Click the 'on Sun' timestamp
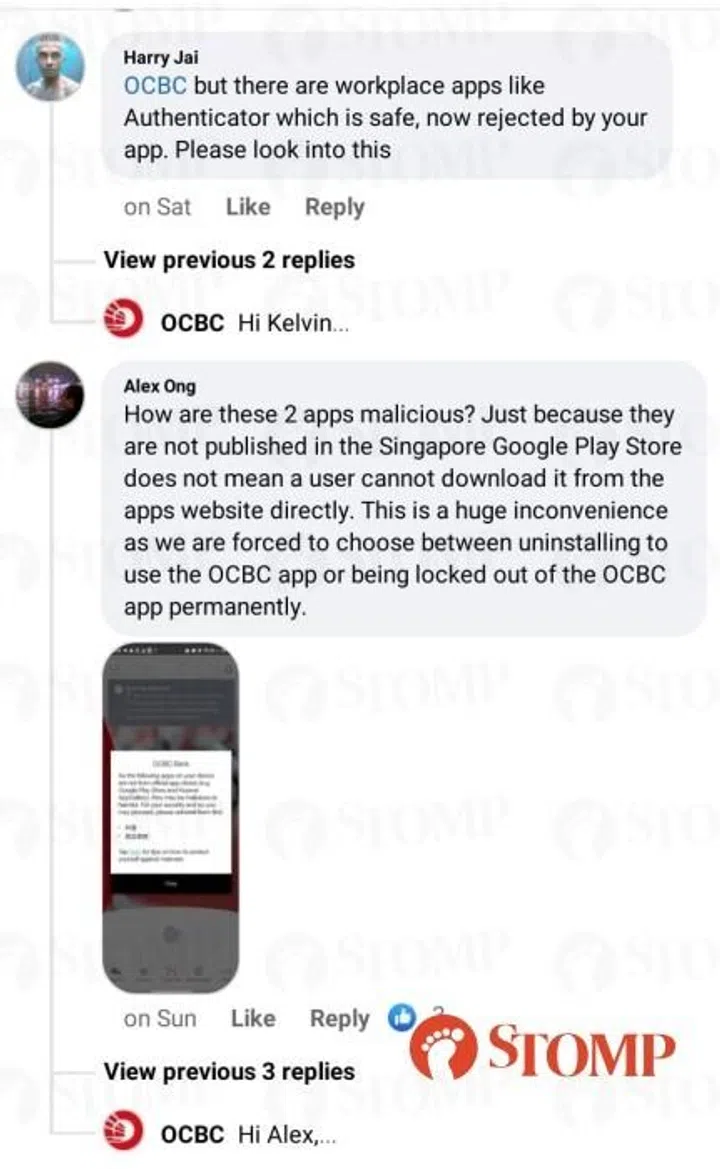The image size is (720, 1169). [x=160, y=1018]
